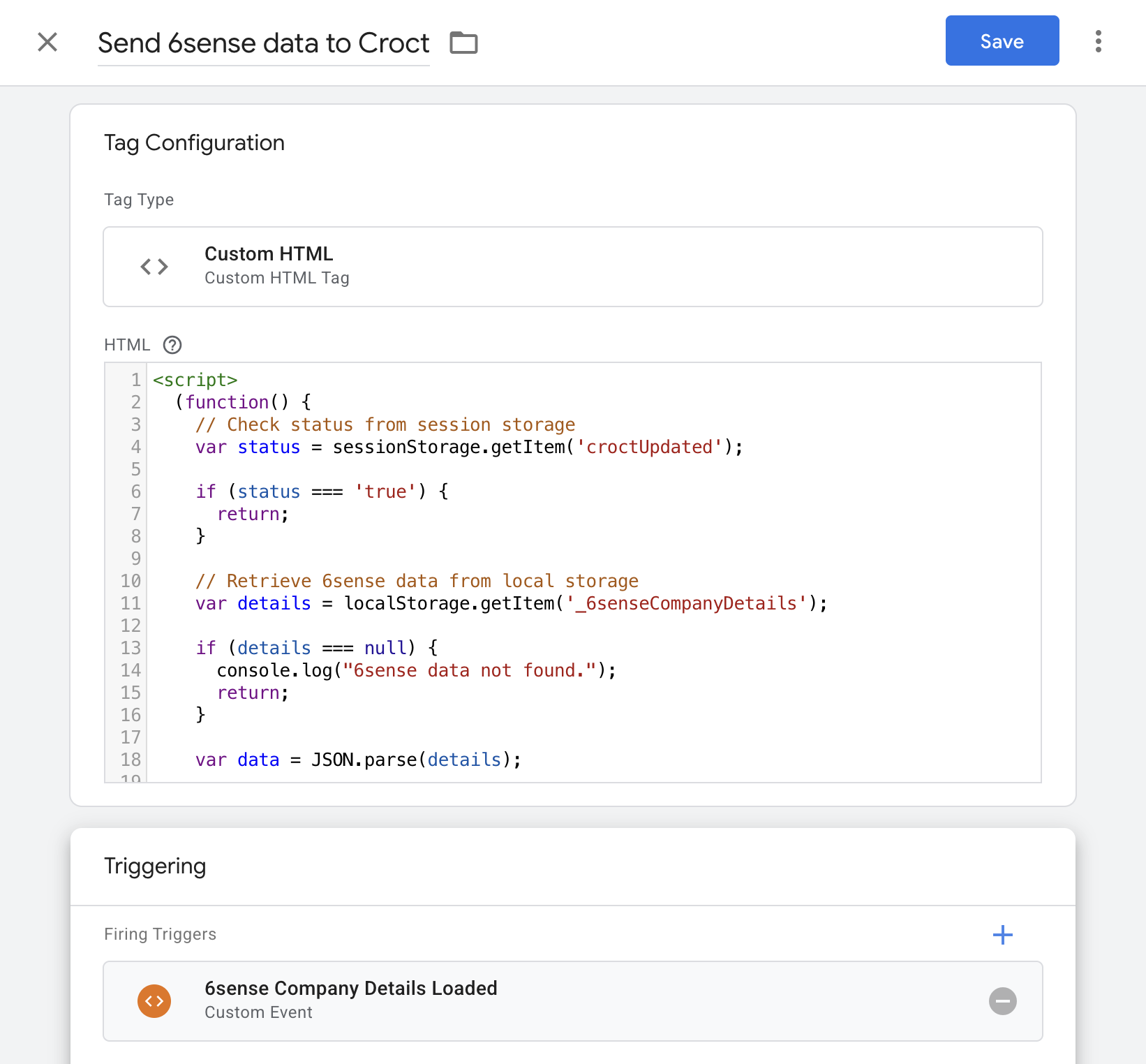Click the 'Tag Type' label
The width and height of the screenshot is (1146, 1064).
click(x=139, y=200)
